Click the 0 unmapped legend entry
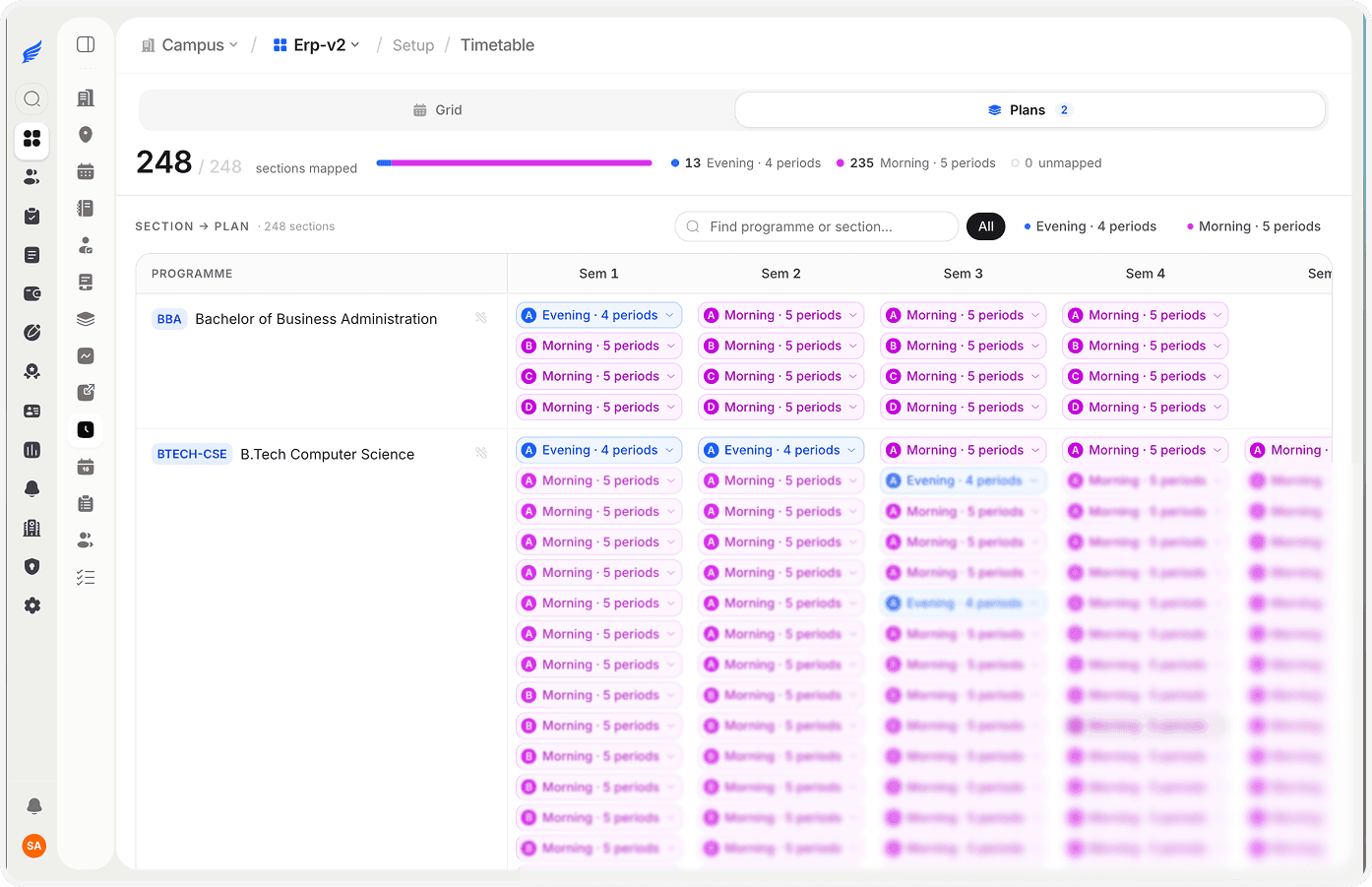 1056,163
